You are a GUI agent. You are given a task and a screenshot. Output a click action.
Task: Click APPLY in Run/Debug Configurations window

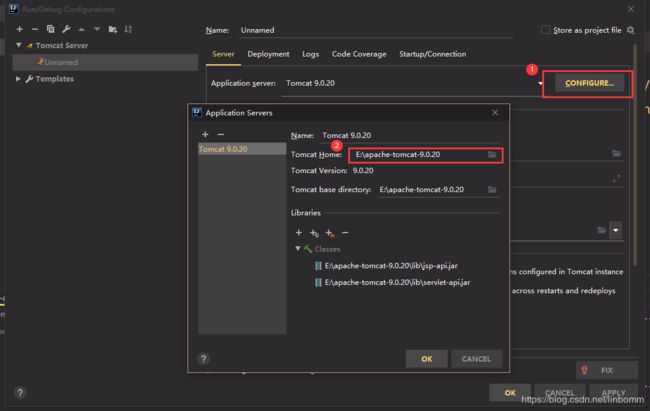[x=613, y=392]
